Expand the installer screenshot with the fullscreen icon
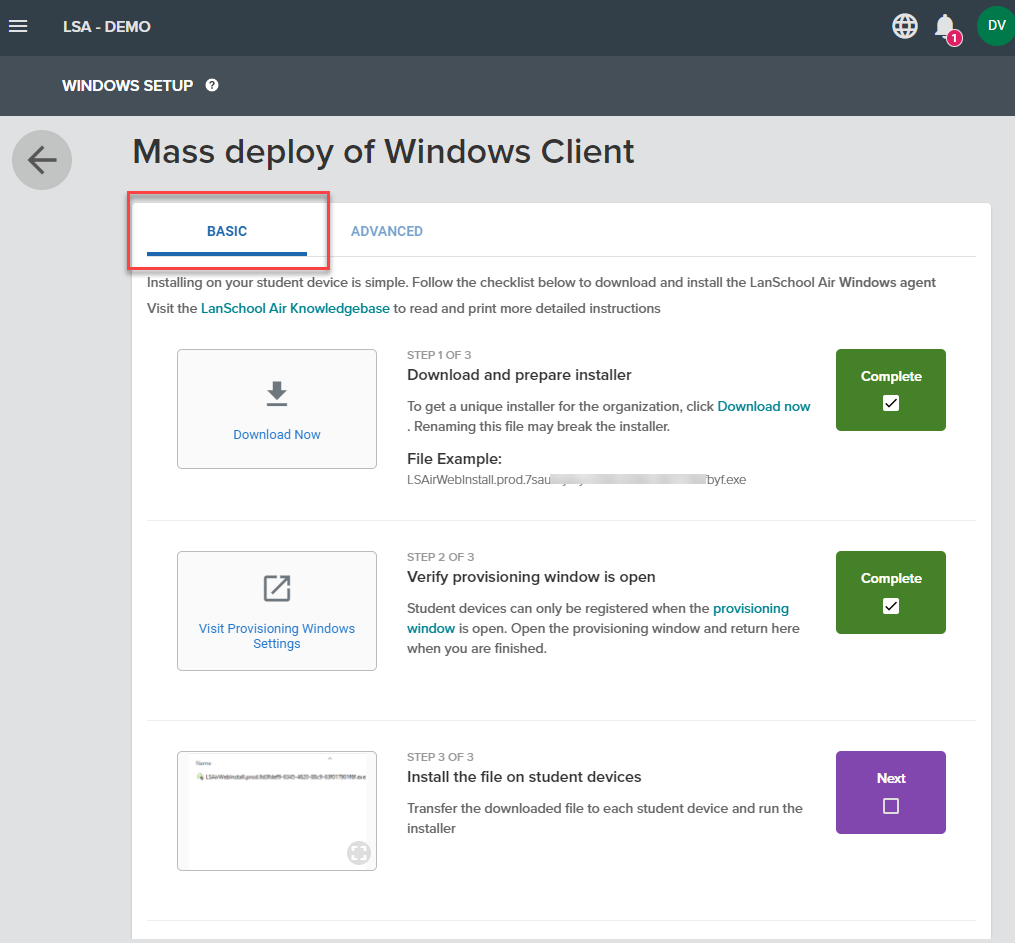 point(359,852)
